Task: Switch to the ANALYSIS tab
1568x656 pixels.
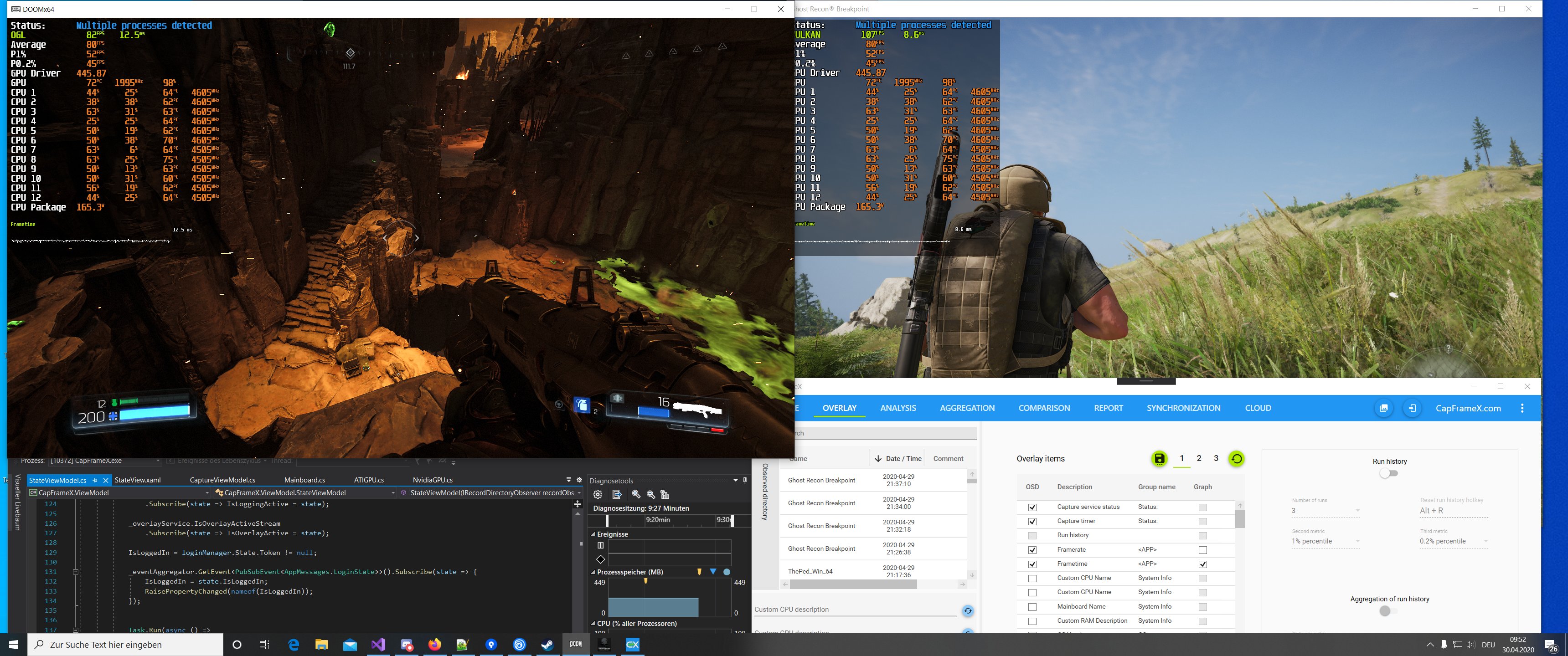Action: coord(898,408)
